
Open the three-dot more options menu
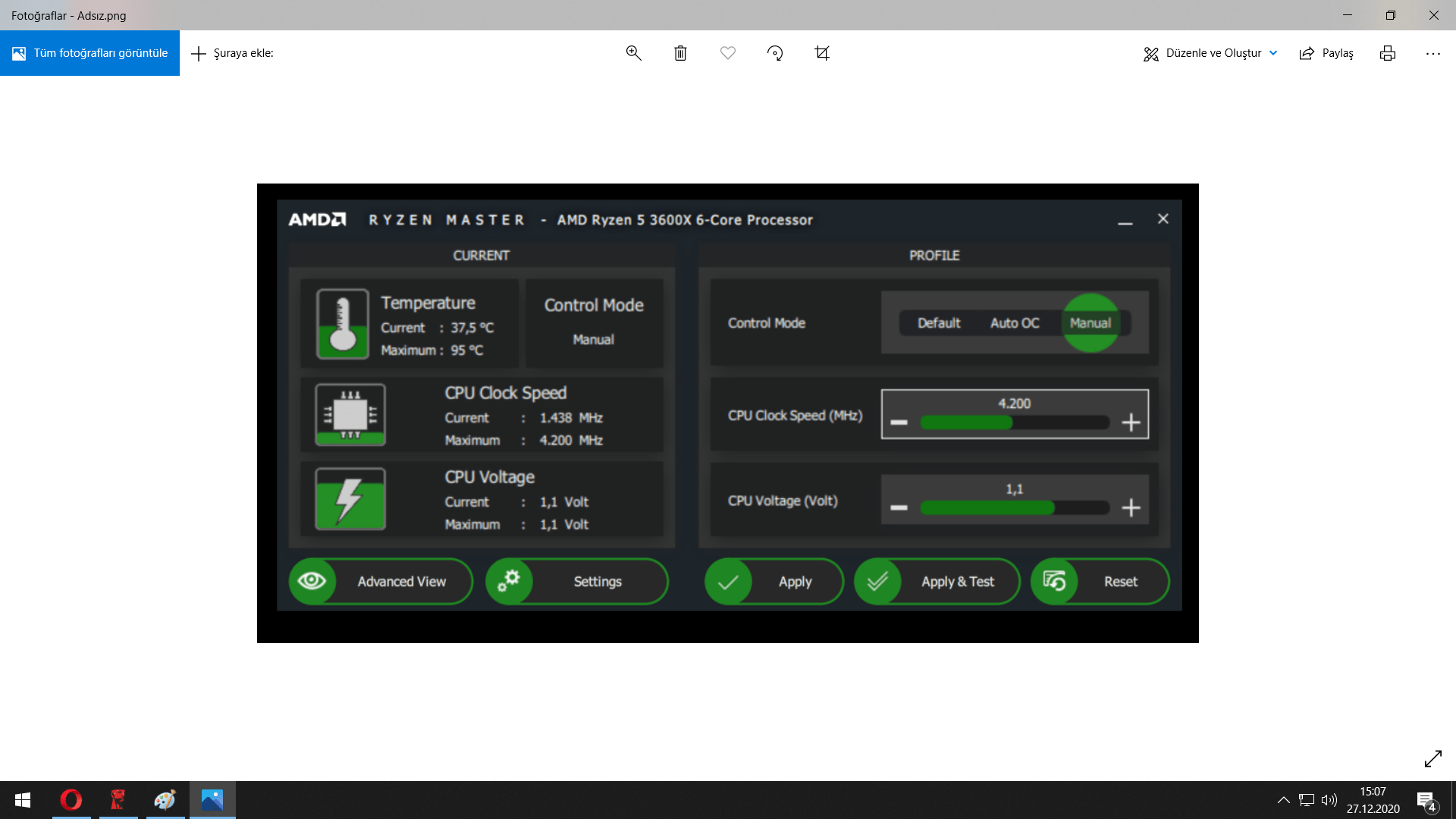click(x=1432, y=53)
